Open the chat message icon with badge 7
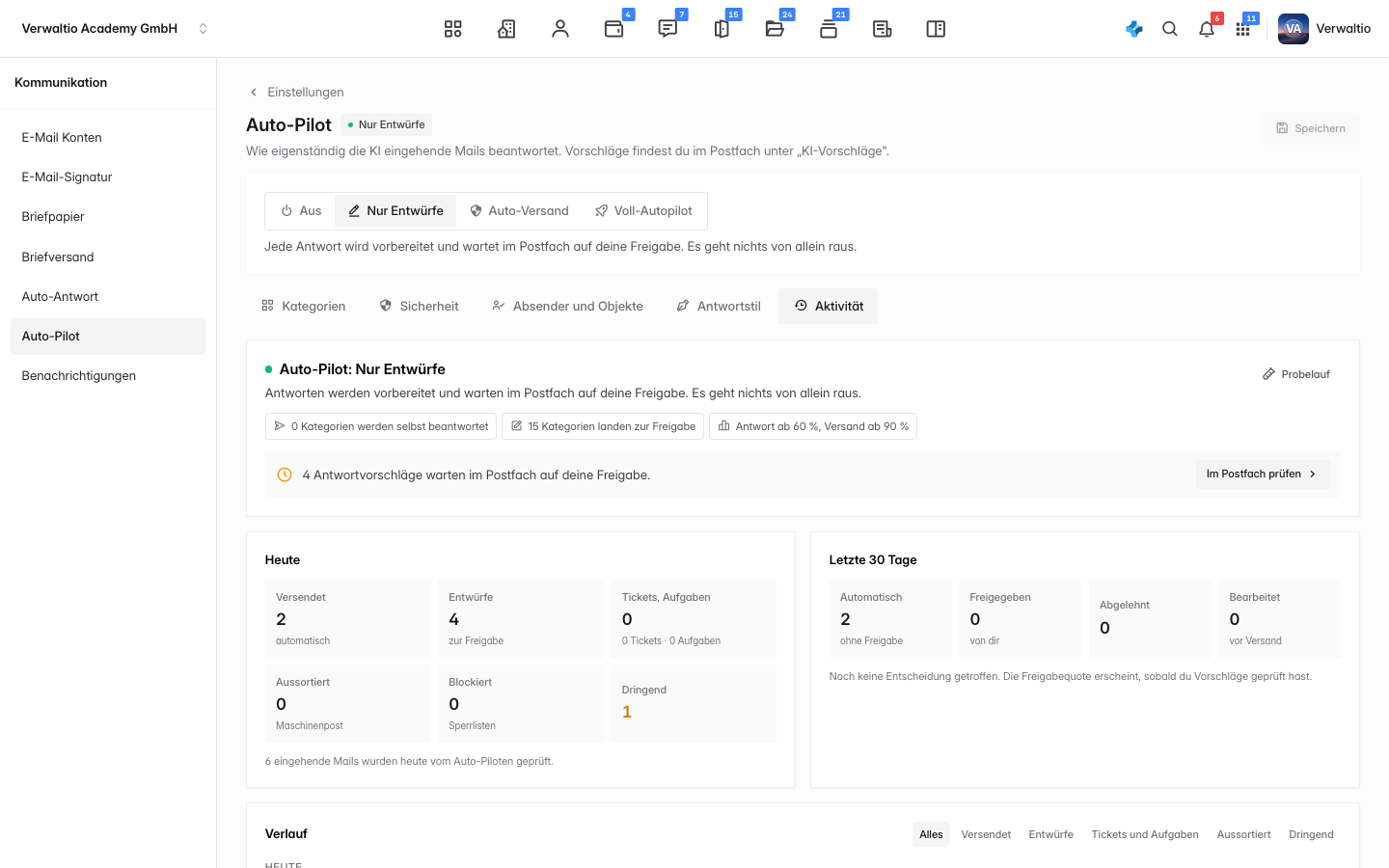Viewport: 1389px width, 868px height. [x=667, y=29]
